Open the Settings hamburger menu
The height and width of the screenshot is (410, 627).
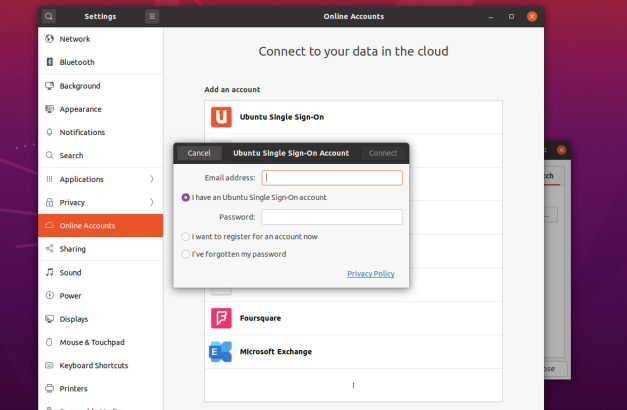coord(152,16)
